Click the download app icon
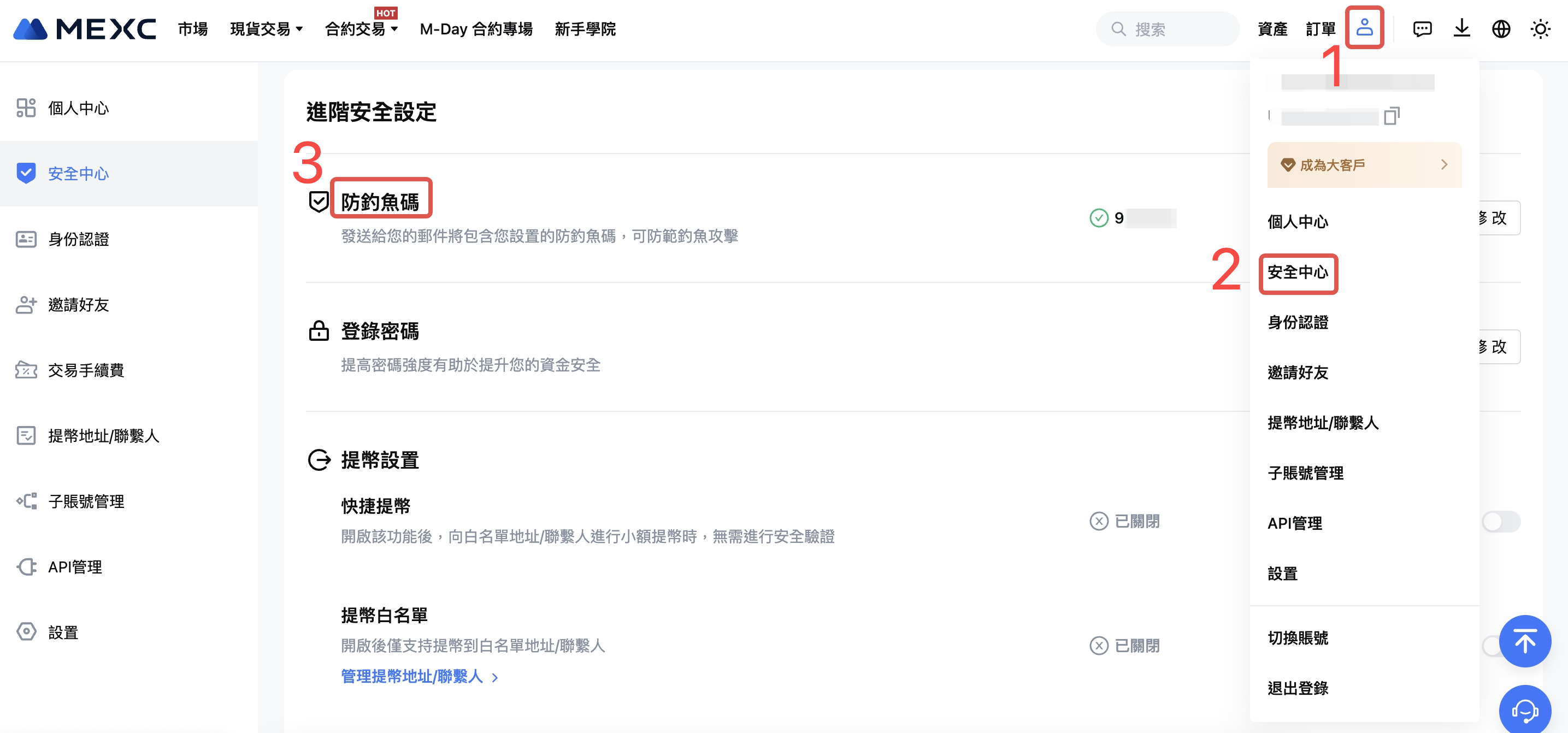The width and height of the screenshot is (1568, 733). (x=1461, y=28)
